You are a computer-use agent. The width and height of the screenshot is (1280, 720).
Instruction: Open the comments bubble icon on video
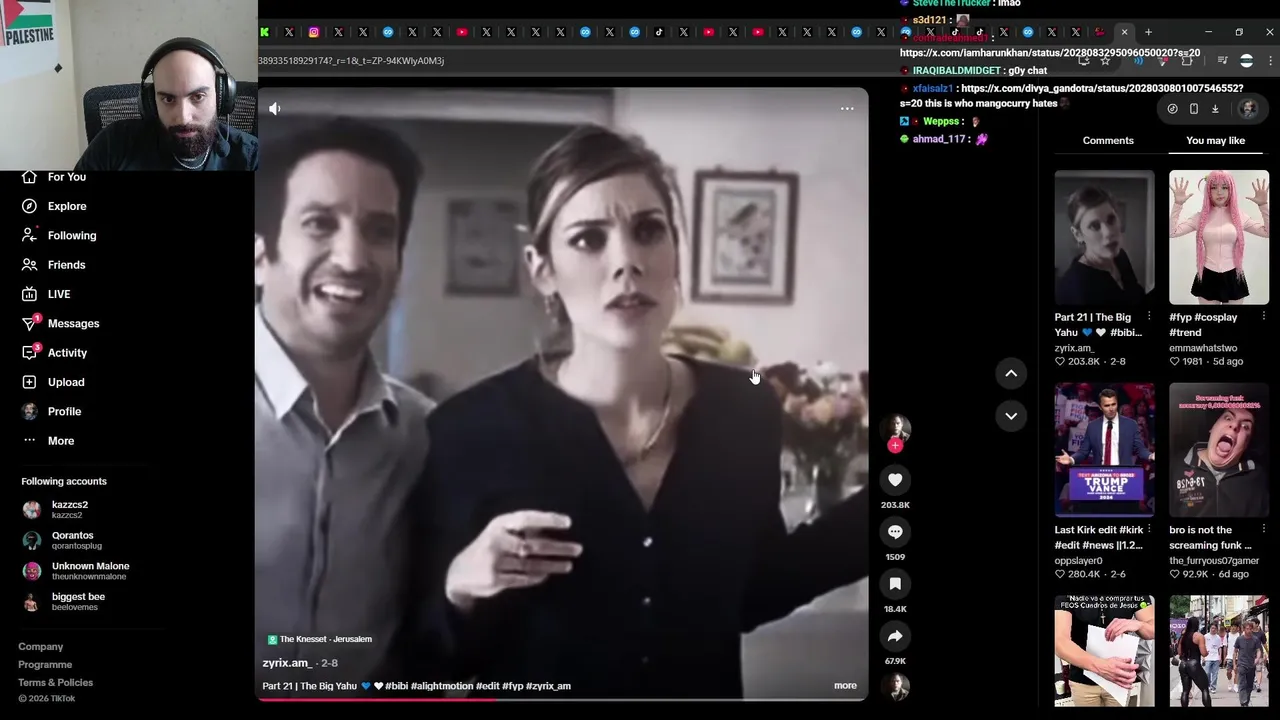(x=895, y=532)
